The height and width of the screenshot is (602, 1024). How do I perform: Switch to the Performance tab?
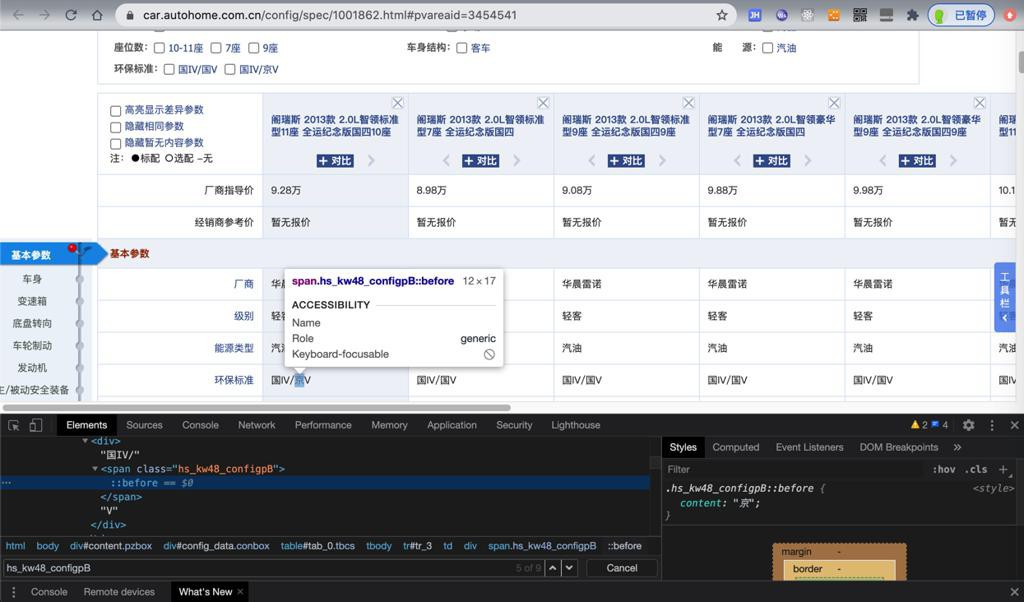point(323,425)
